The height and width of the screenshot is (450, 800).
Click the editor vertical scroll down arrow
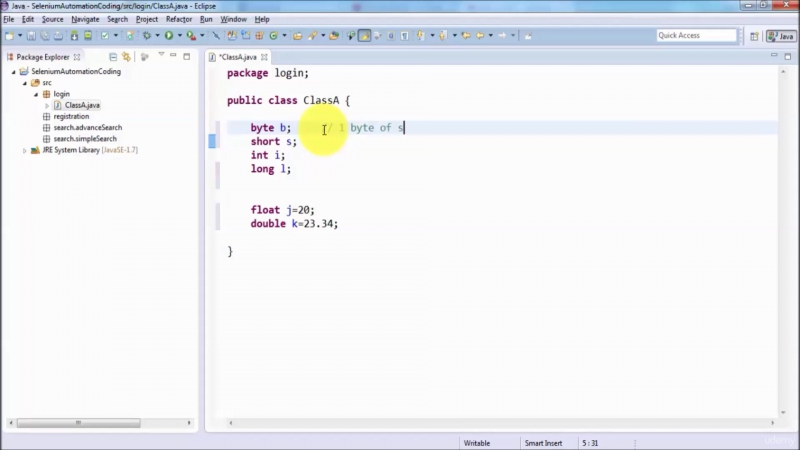pos(783,412)
